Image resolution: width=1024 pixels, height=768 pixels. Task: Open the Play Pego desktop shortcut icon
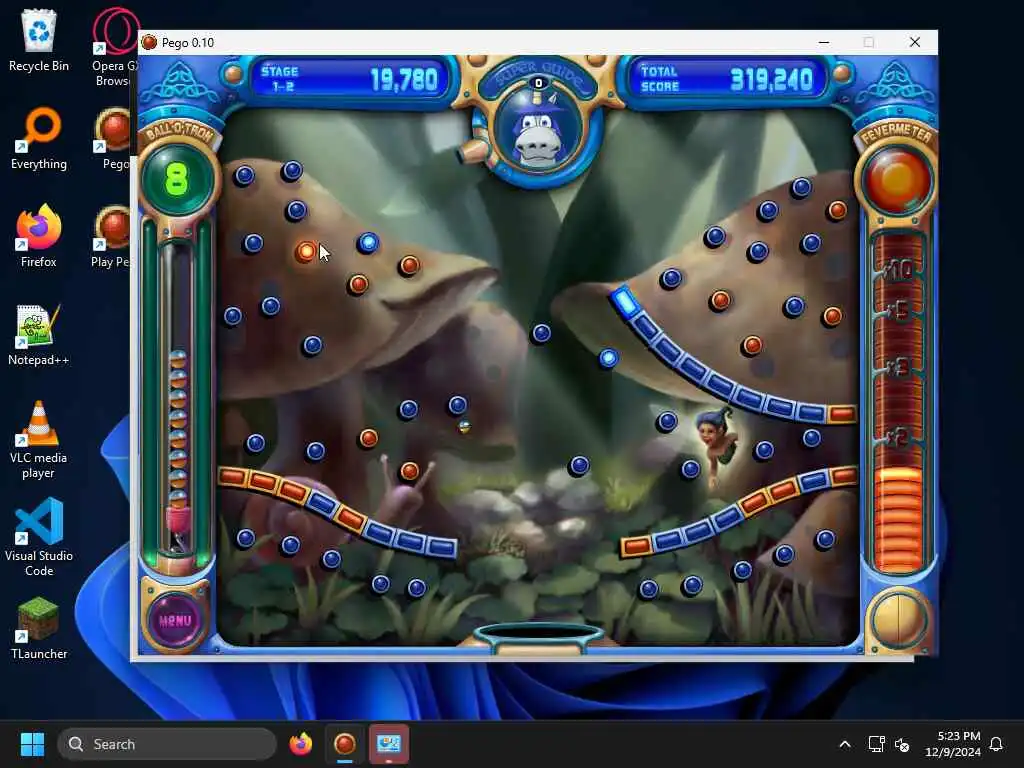point(112,236)
